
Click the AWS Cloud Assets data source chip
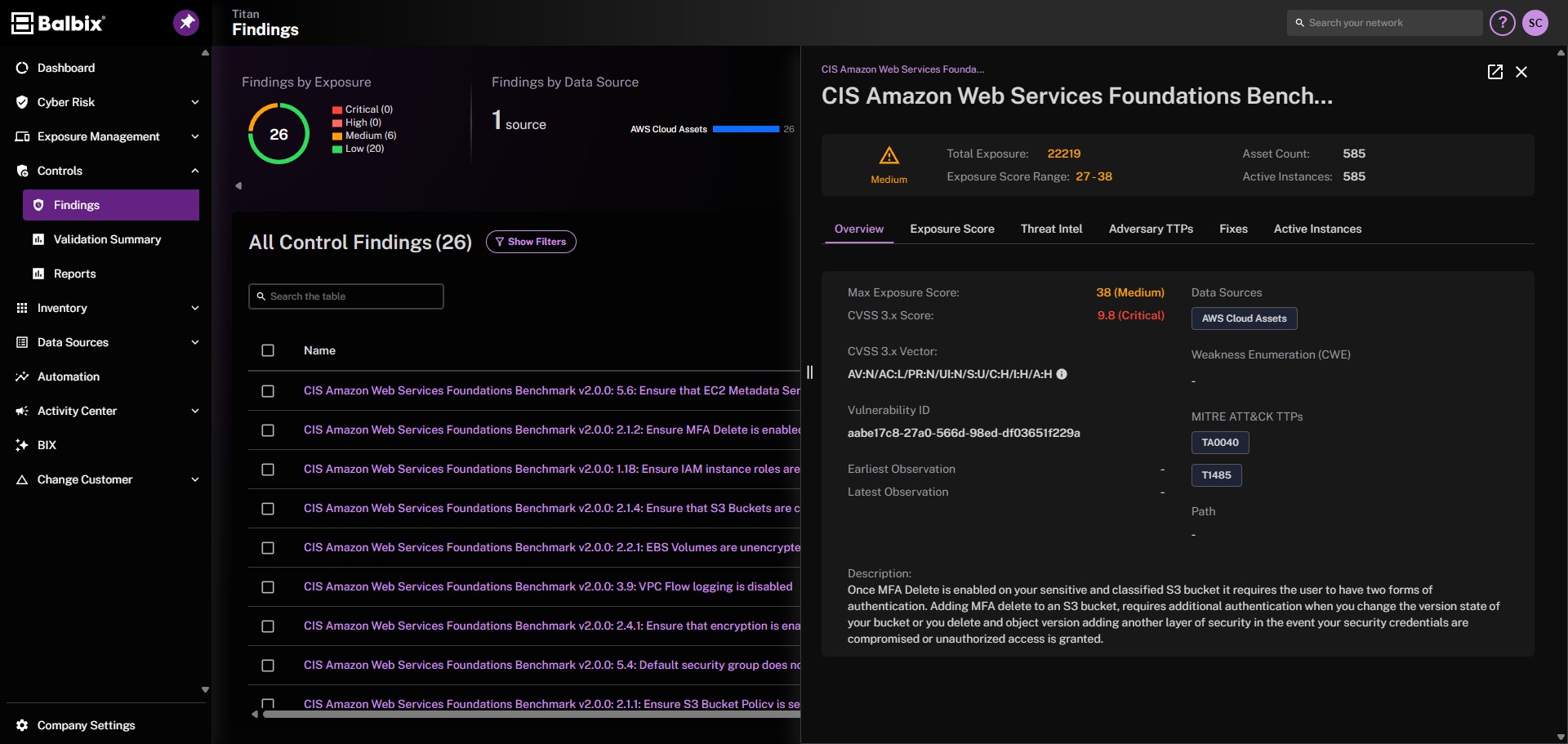[1244, 319]
